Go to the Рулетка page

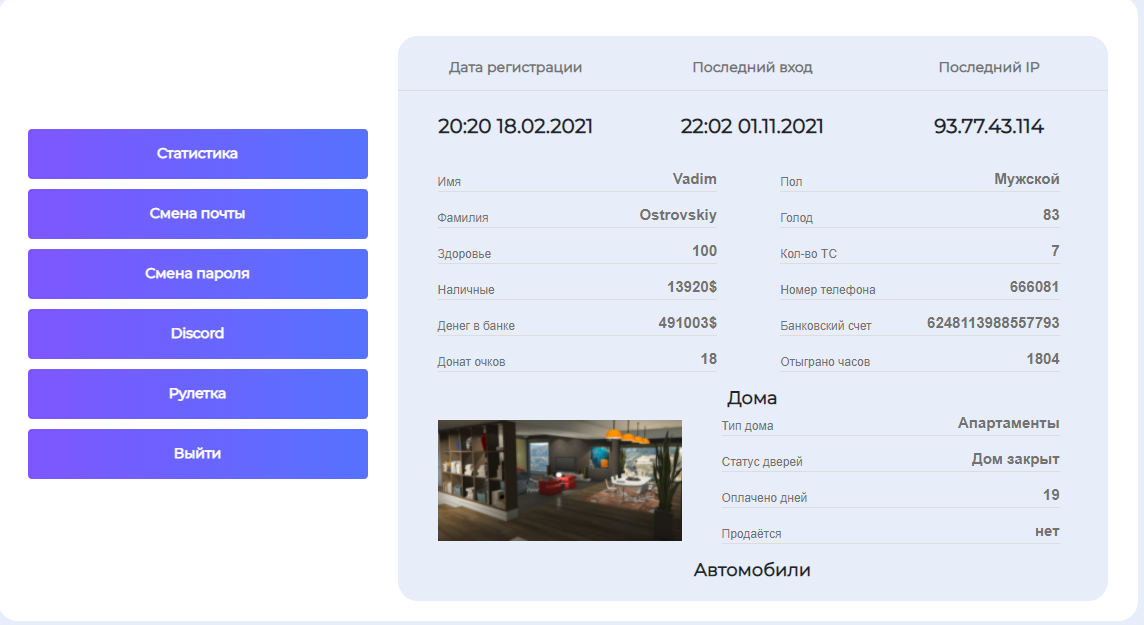pos(197,394)
